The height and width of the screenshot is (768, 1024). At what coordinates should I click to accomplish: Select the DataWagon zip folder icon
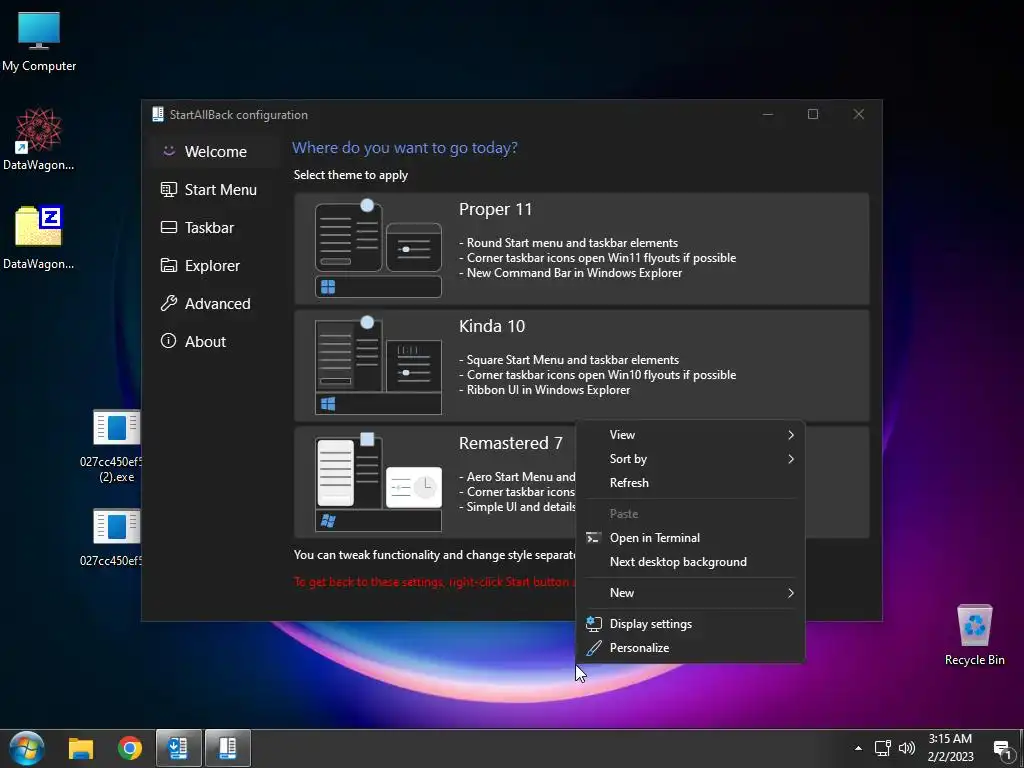pyautogui.click(x=39, y=237)
